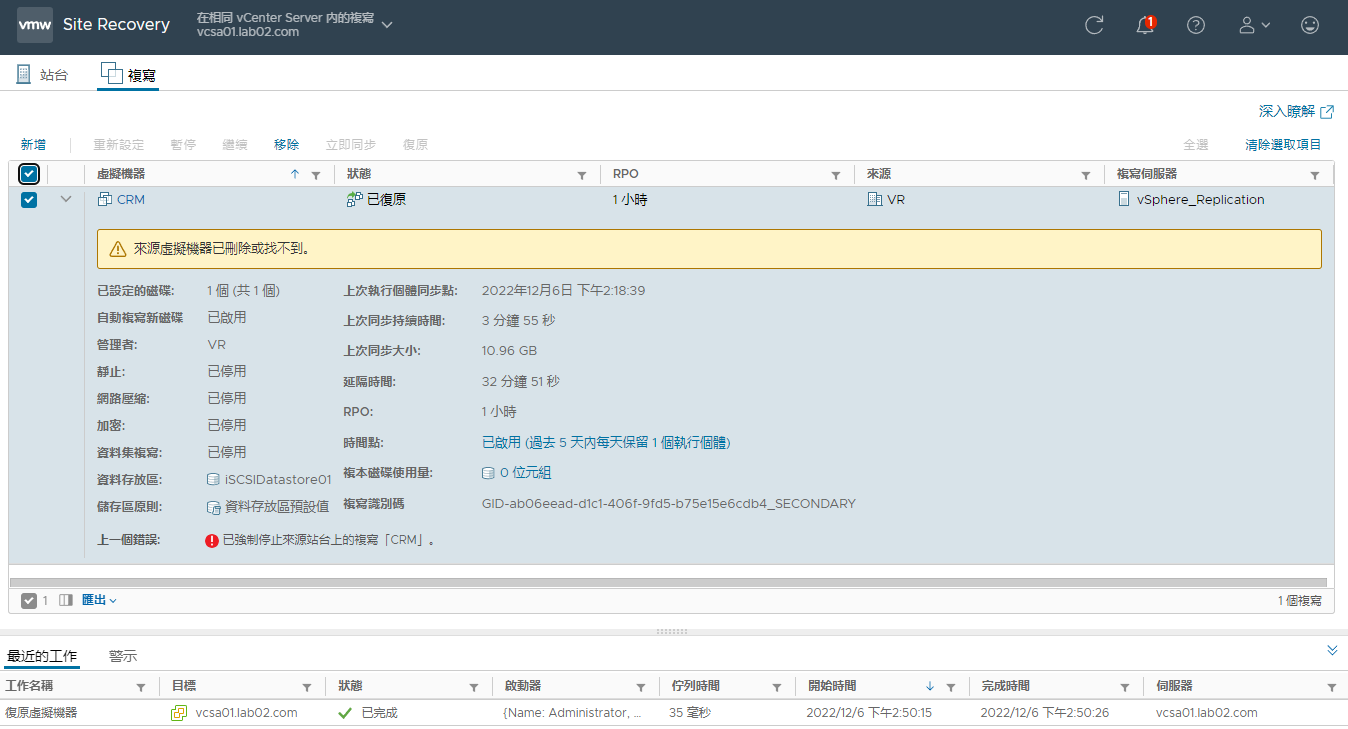1348x729 pixels.
Task: Filter the 完成時間 column
Action: 1125,687
